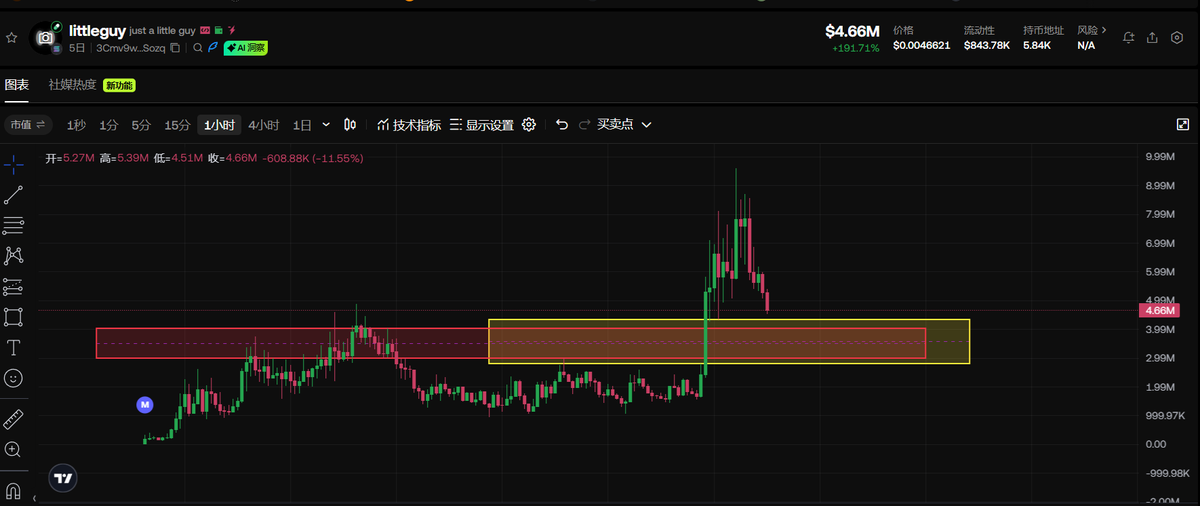
Task: Select the crosshair cursor tool
Action: coord(13,164)
